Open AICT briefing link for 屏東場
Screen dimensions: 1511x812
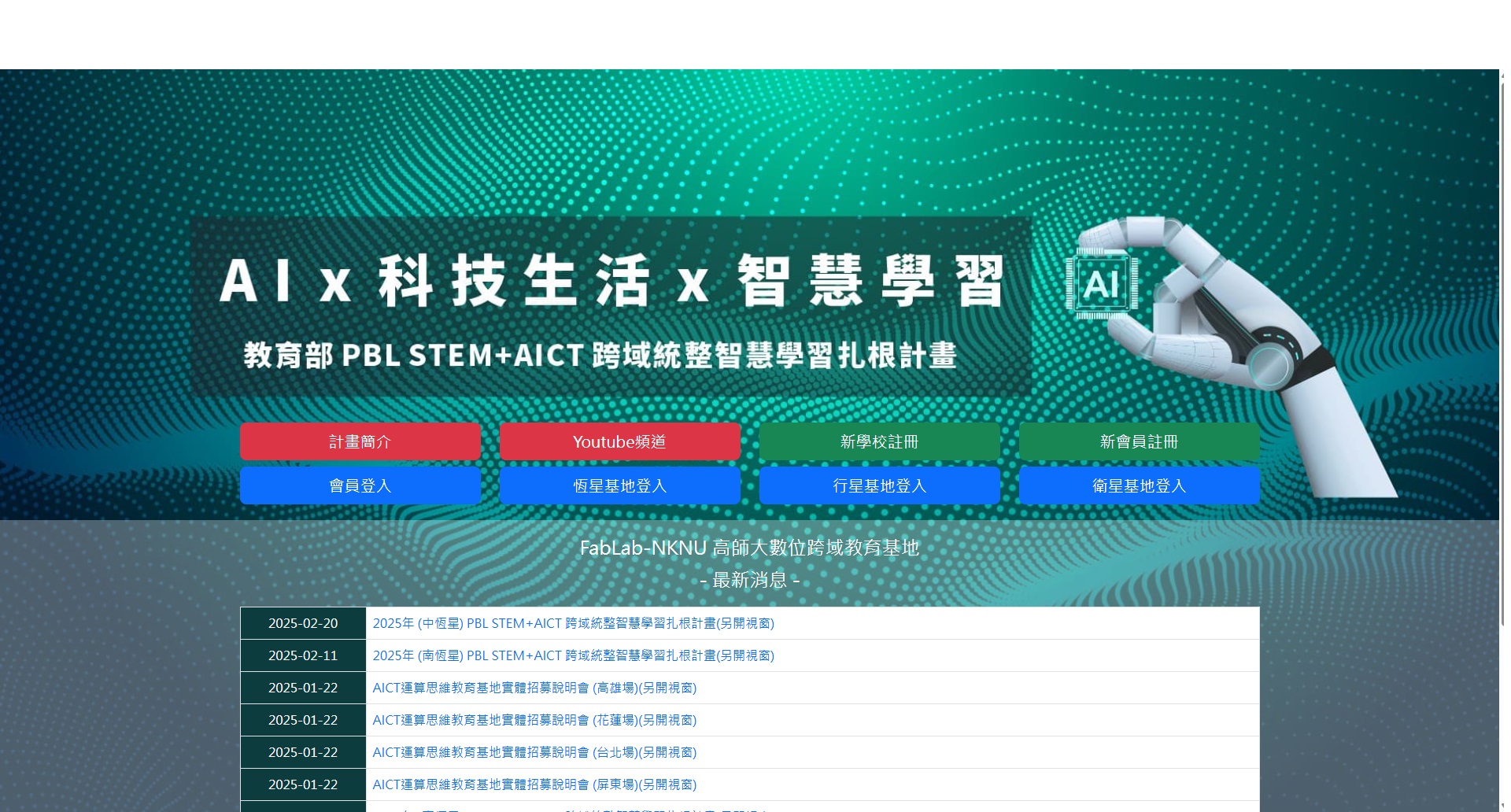click(534, 784)
